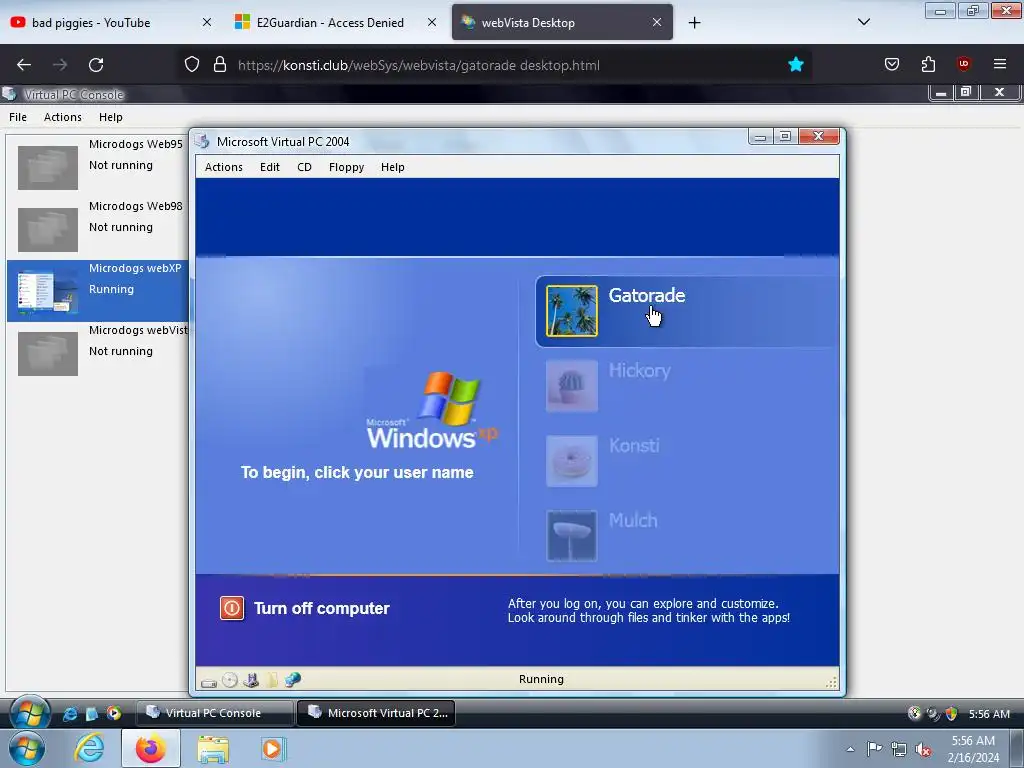The height and width of the screenshot is (768, 1024).
Task: Click the webVista taskbar clock 5:56 AM
Action: click(989, 714)
